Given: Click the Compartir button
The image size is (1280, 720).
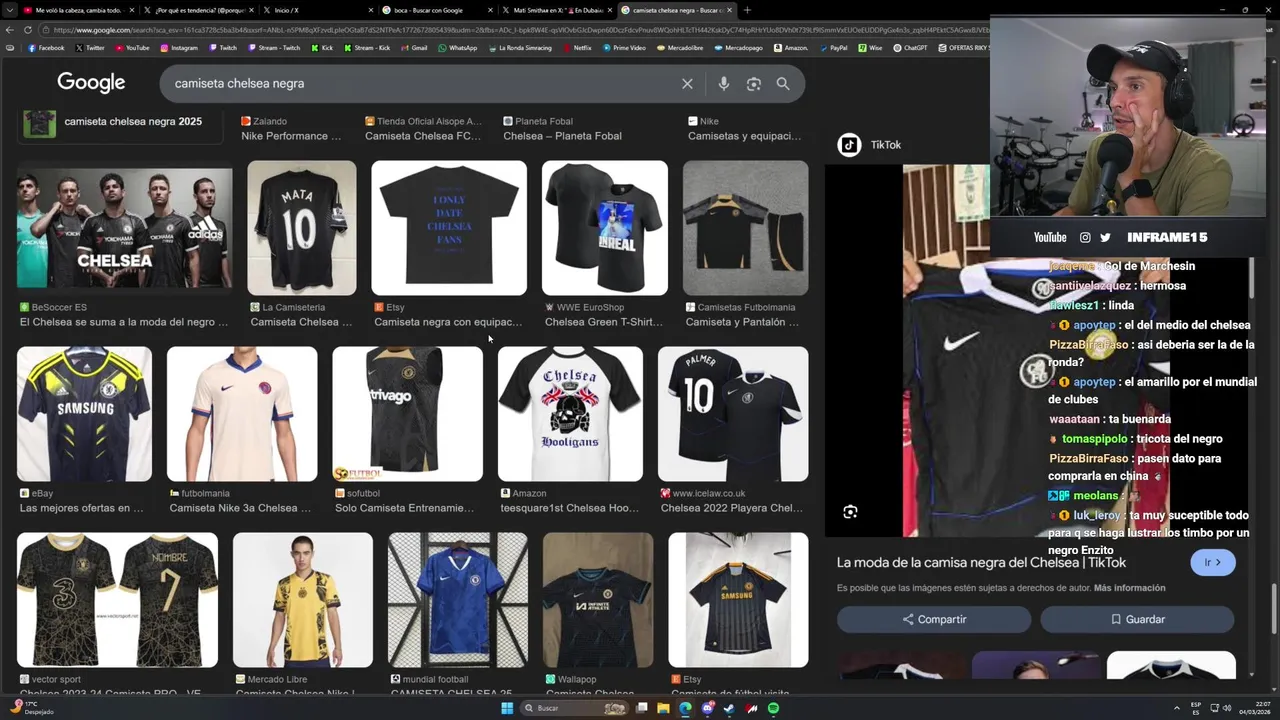Looking at the screenshot, I should (x=934, y=620).
